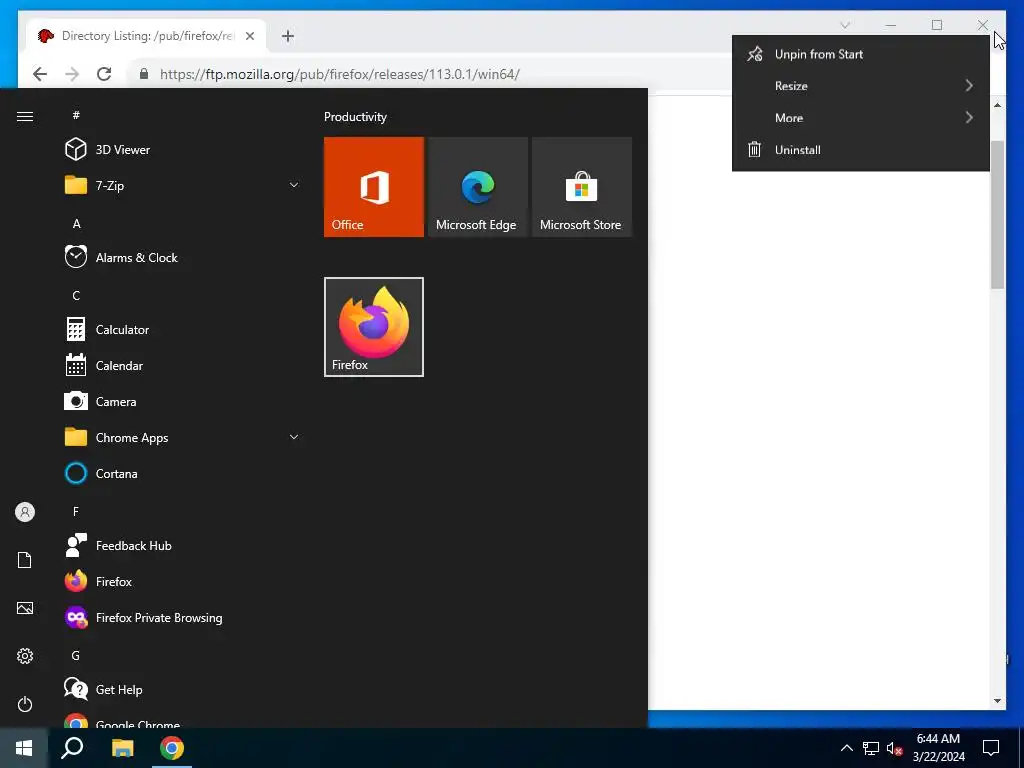
Task: Open a new tab in Chrome
Action: 288,36
